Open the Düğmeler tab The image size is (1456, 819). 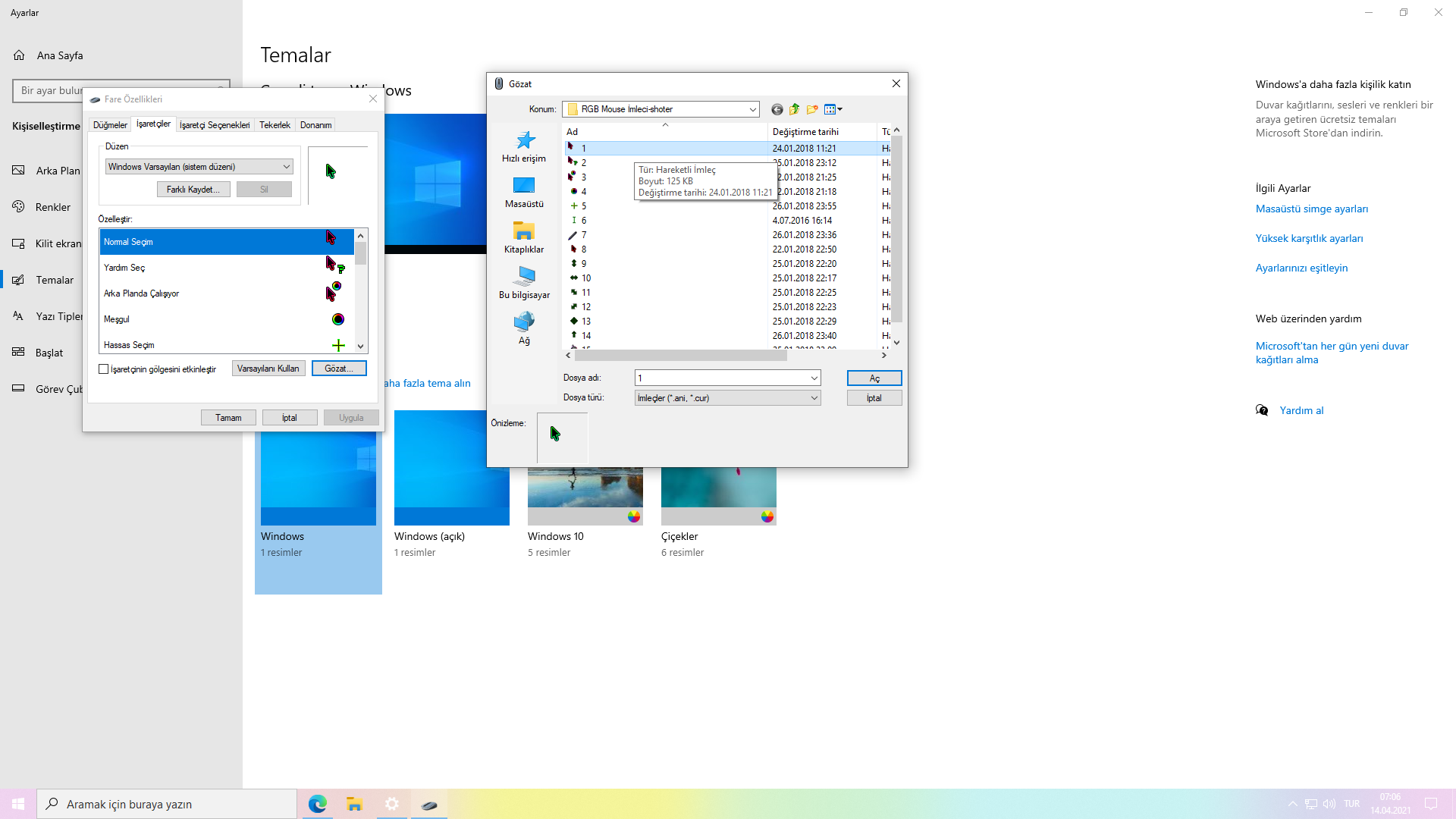point(110,125)
